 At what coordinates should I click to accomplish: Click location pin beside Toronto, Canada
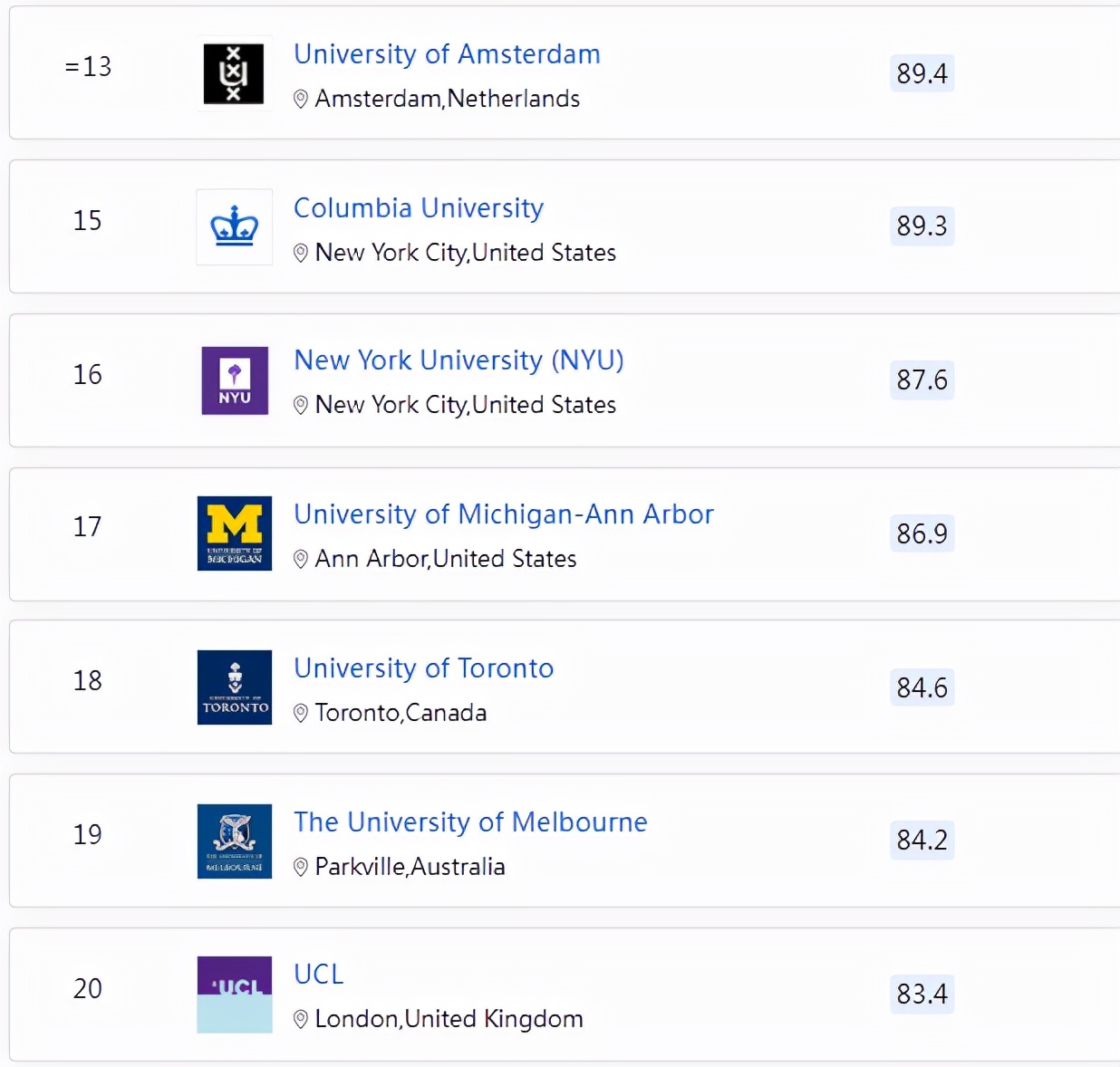[x=301, y=714]
